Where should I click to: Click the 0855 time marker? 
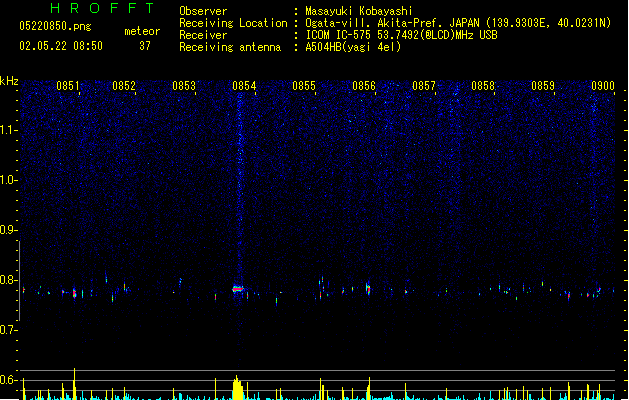[304, 86]
